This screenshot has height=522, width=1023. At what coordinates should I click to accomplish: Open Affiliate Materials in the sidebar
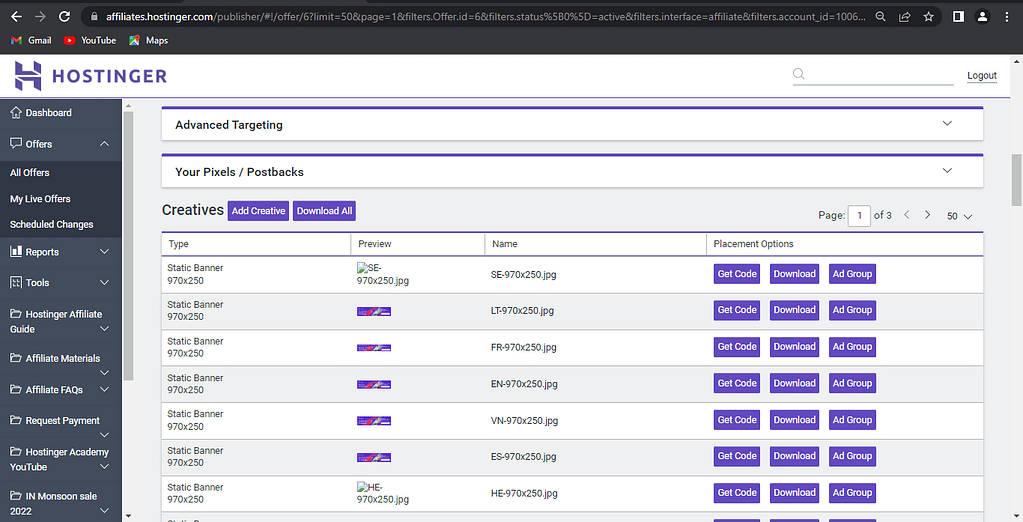coord(63,358)
